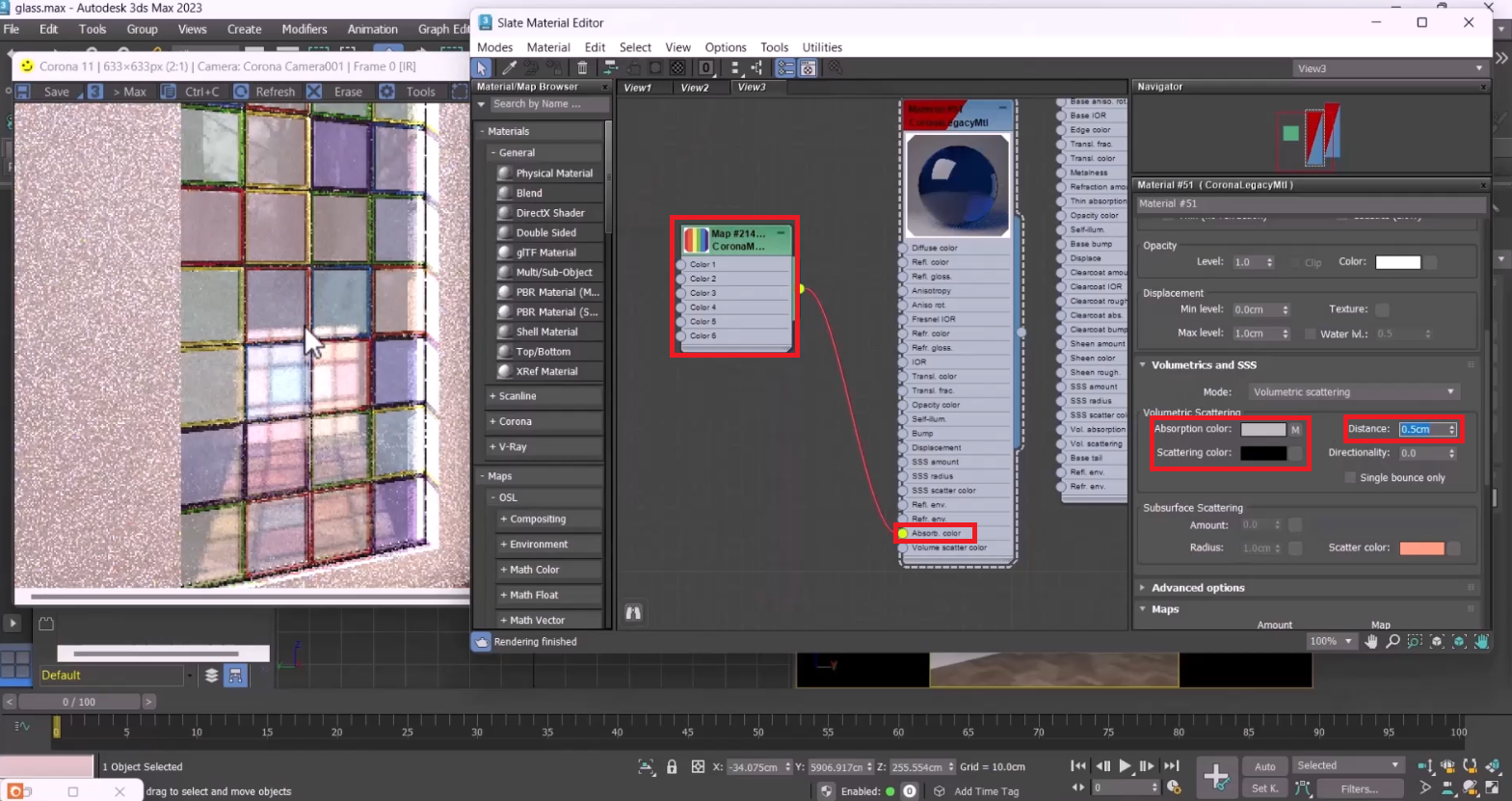Click the binoculars search icon in view
1512x801 pixels.
[x=633, y=613]
